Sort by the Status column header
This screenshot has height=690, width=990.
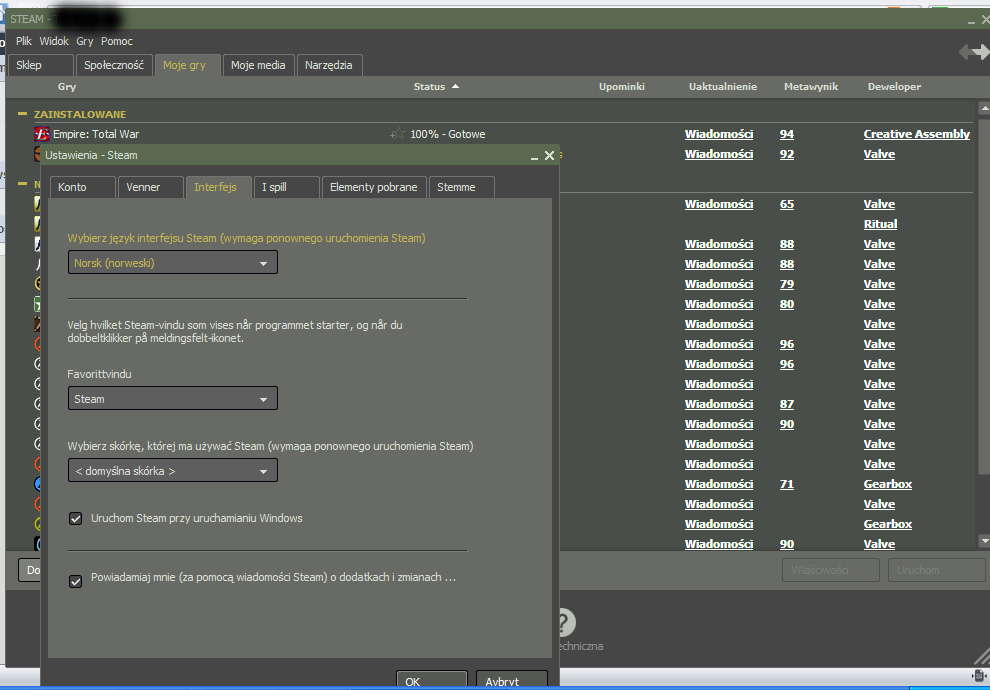pyautogui.click(x=436, y=86)
